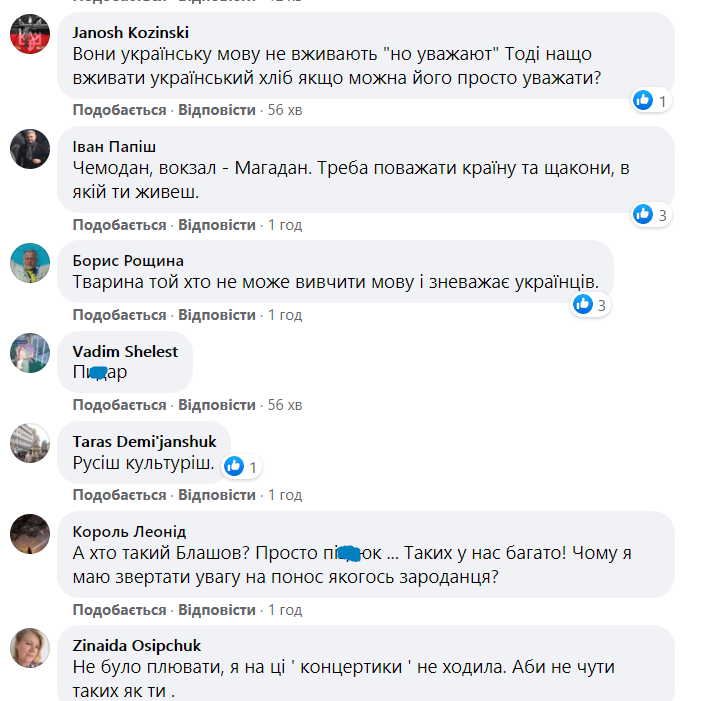Reply to Vadim Shelest's comment
Viewport: 701px width, 701px height.
pos(217,405)
